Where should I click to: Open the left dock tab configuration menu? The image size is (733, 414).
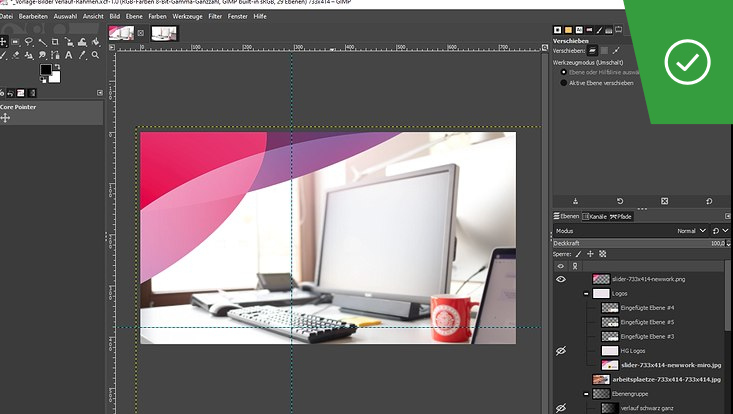(100, 93)
